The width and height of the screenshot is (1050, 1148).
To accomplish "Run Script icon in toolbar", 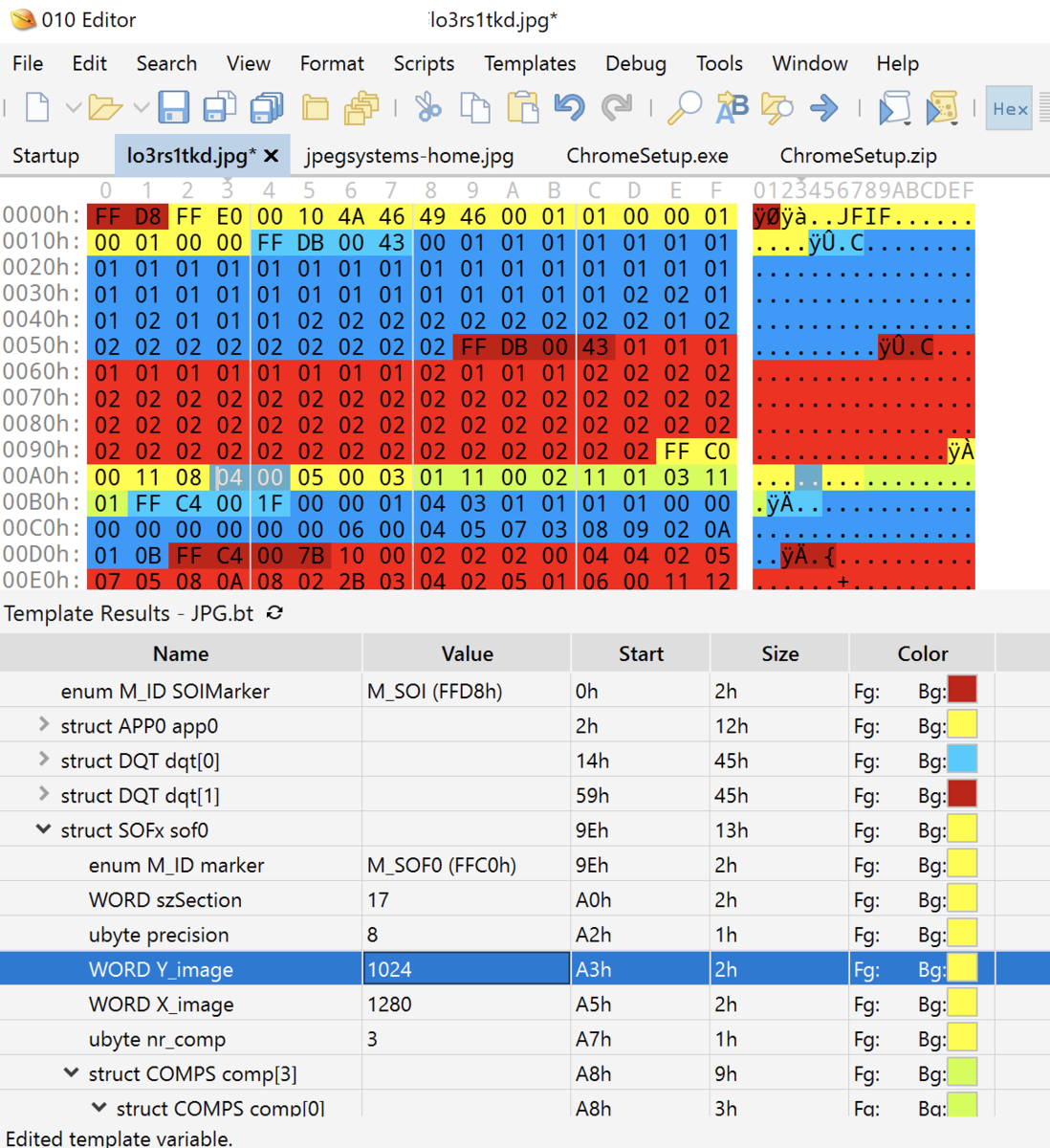I will point(895,107).
